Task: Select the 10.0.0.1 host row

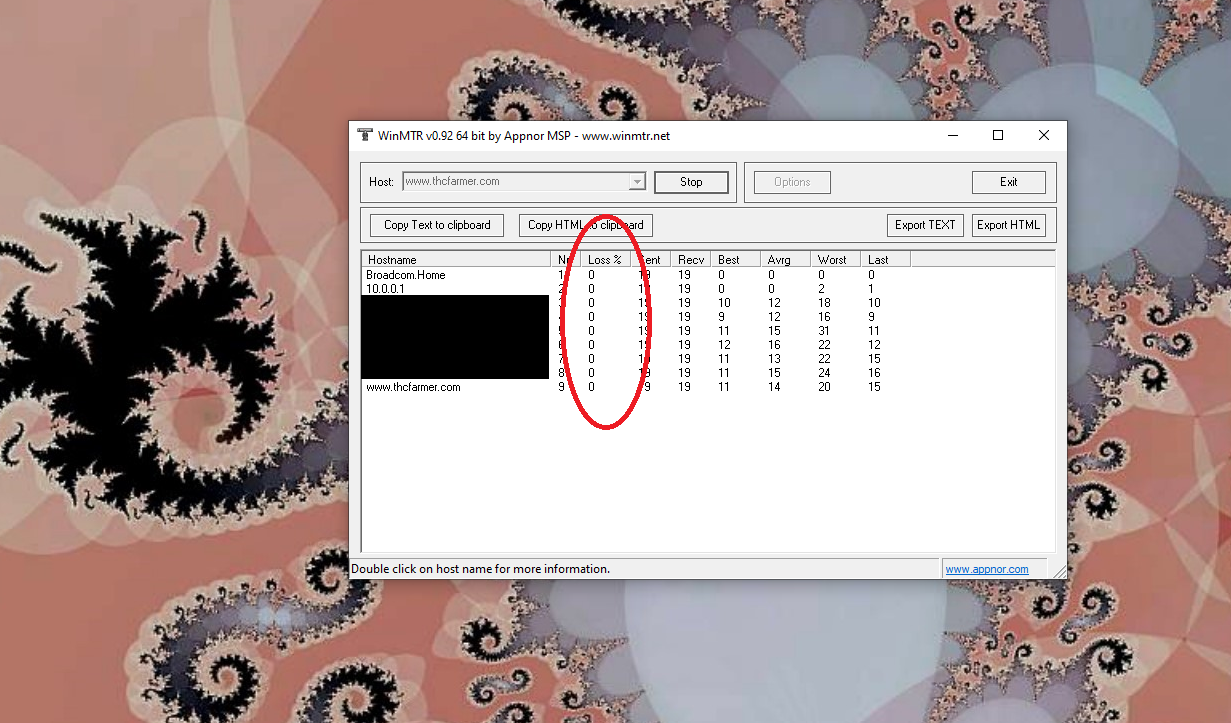Action: coord(384,289)
